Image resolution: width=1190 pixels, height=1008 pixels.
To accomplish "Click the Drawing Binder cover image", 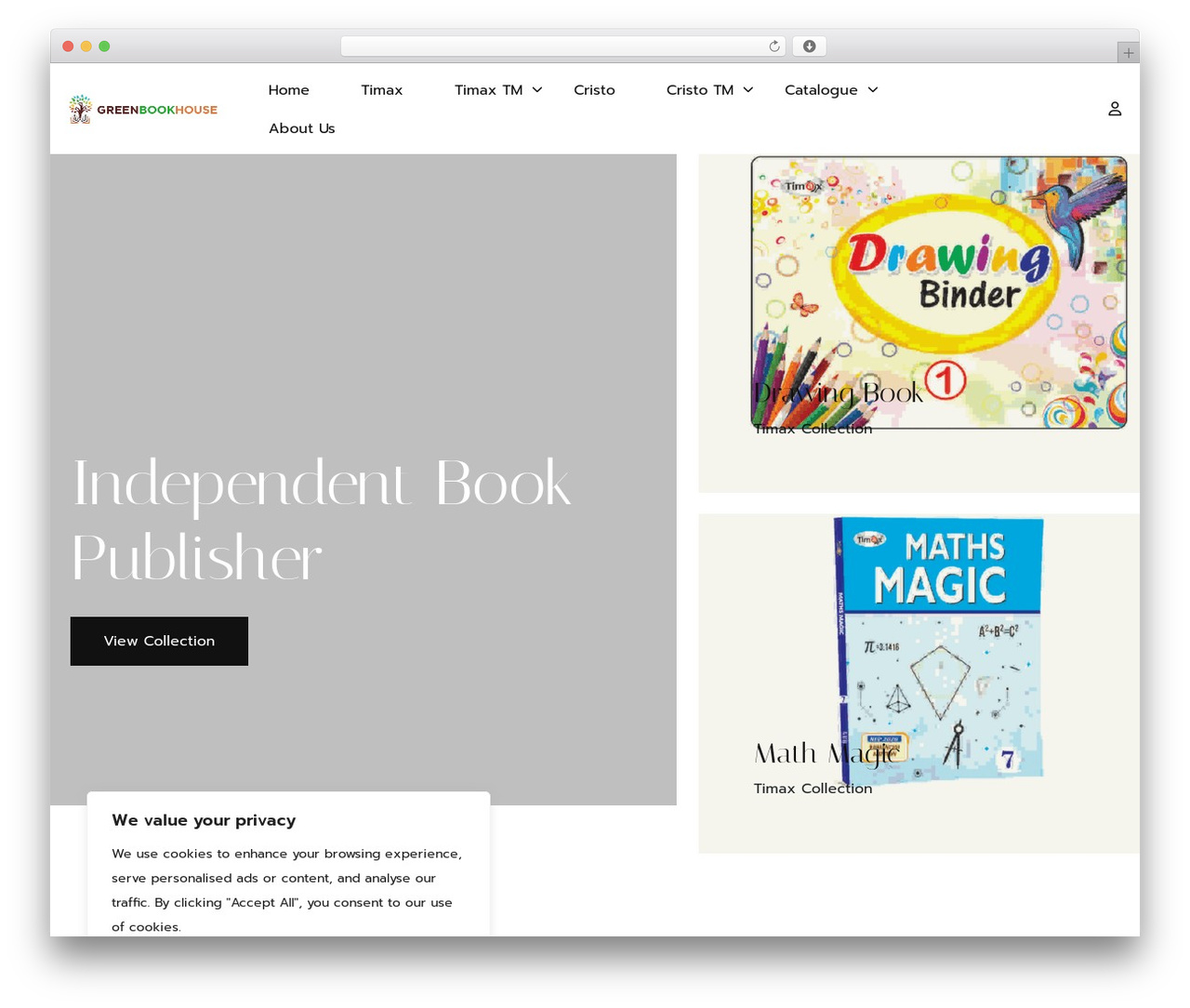I will click(x=939, y=292).
